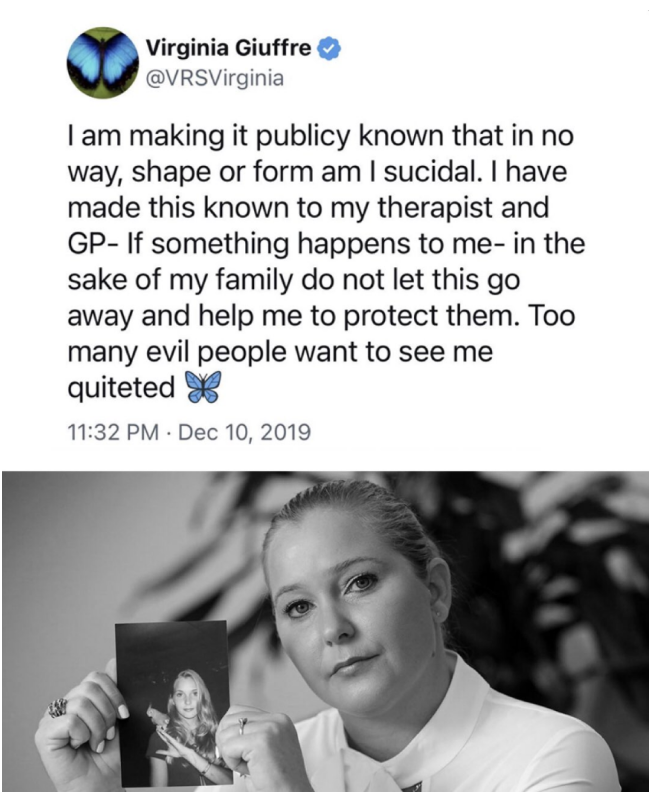Open the Virginia Giuffre display name

coord(229,48)
